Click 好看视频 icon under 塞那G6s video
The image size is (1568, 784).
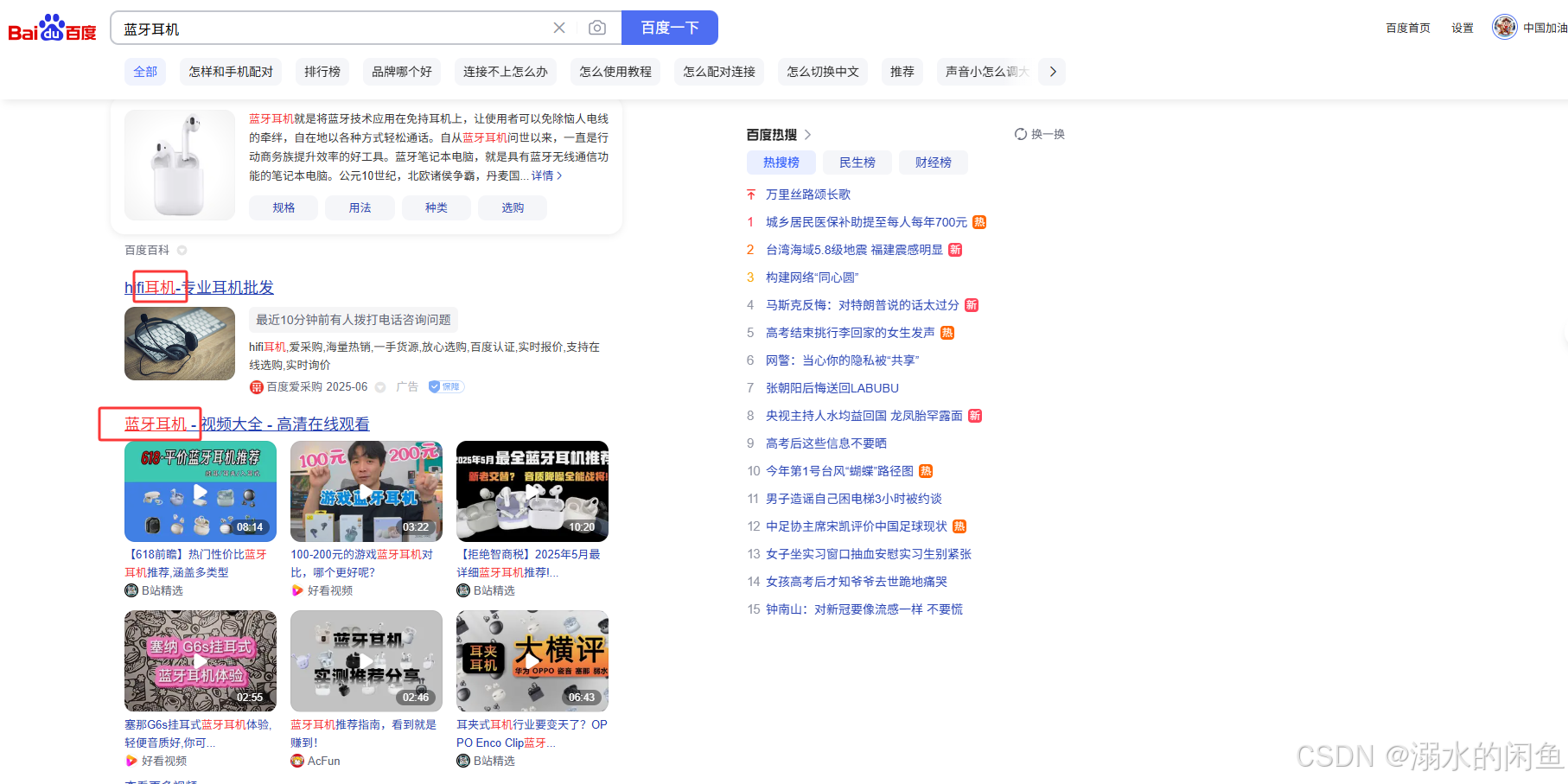(131, 761)
